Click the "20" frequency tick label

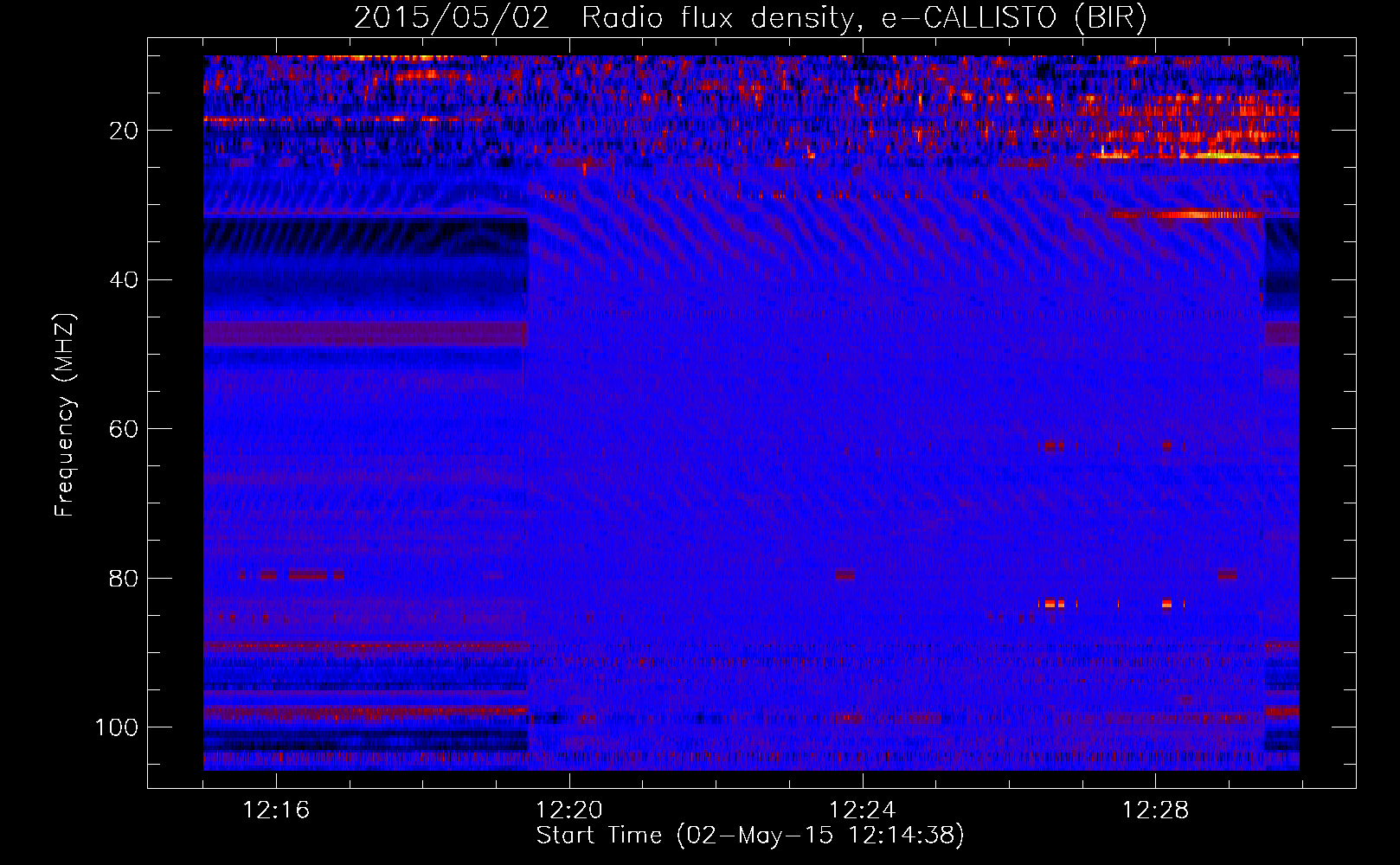[125, 131]
